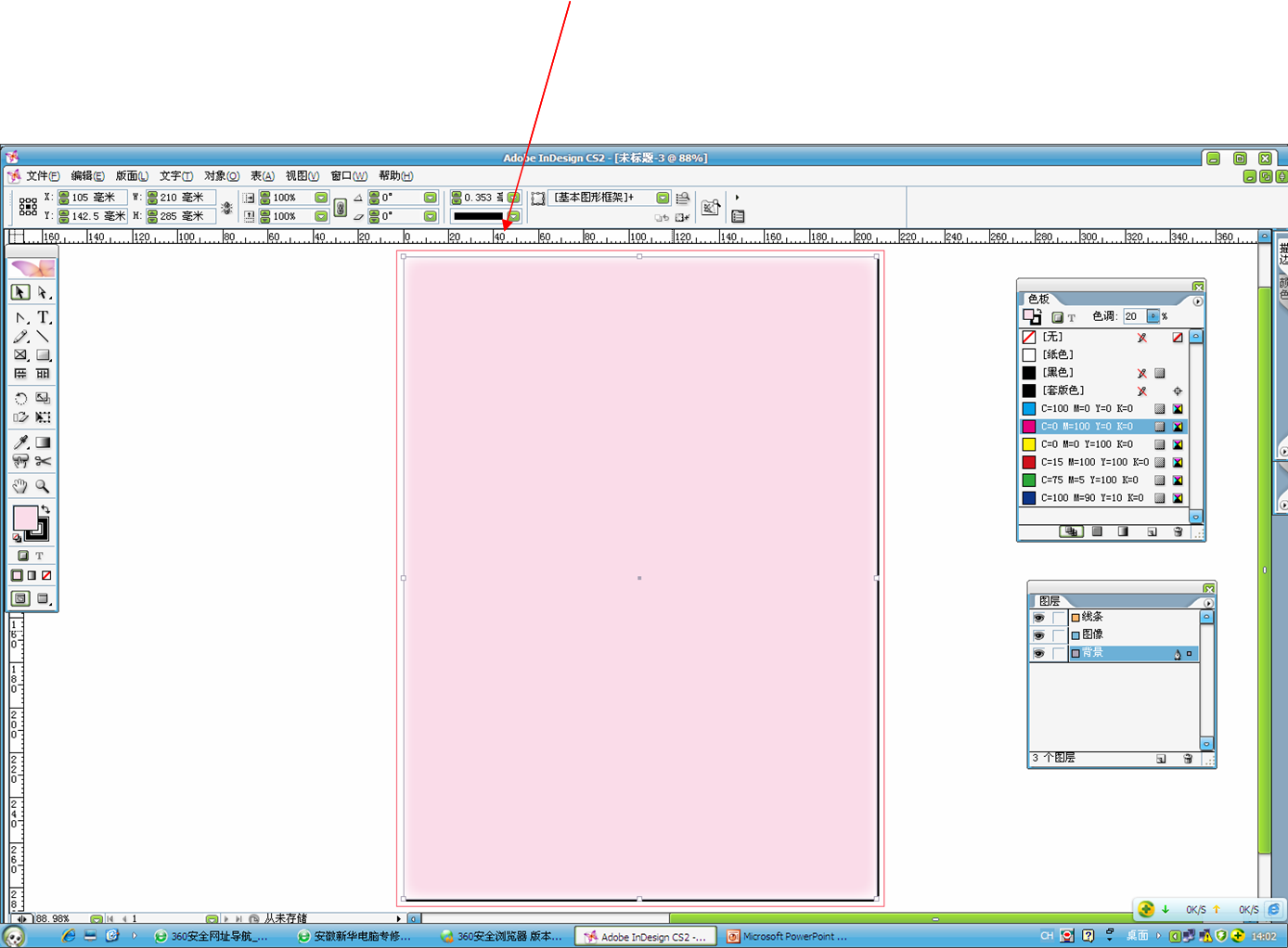Activate the Eyedropper tool
The image size is (1288, 948).
[x=20, y=442]
